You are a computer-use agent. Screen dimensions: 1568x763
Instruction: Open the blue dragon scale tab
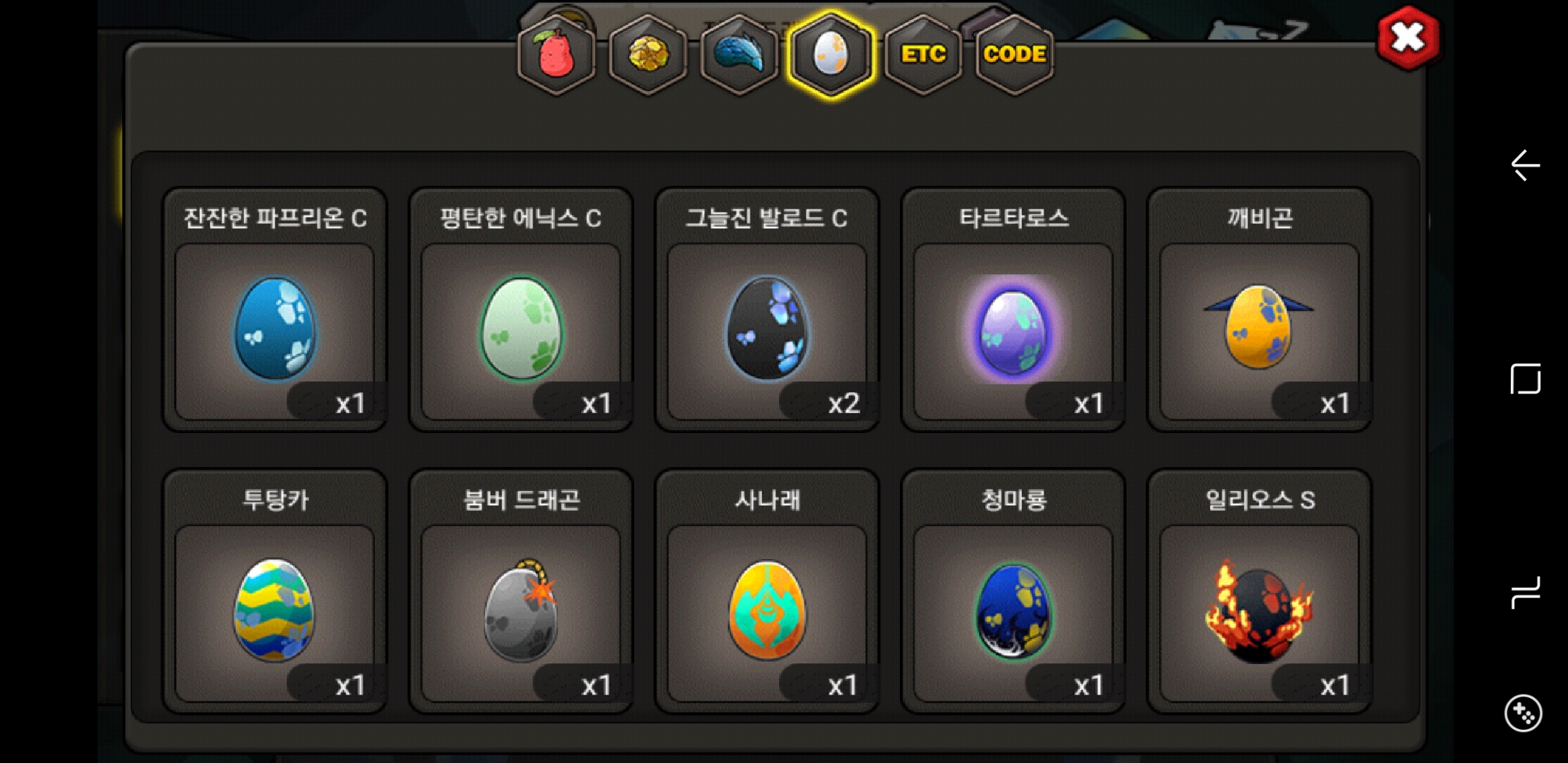tap(740, 54)
